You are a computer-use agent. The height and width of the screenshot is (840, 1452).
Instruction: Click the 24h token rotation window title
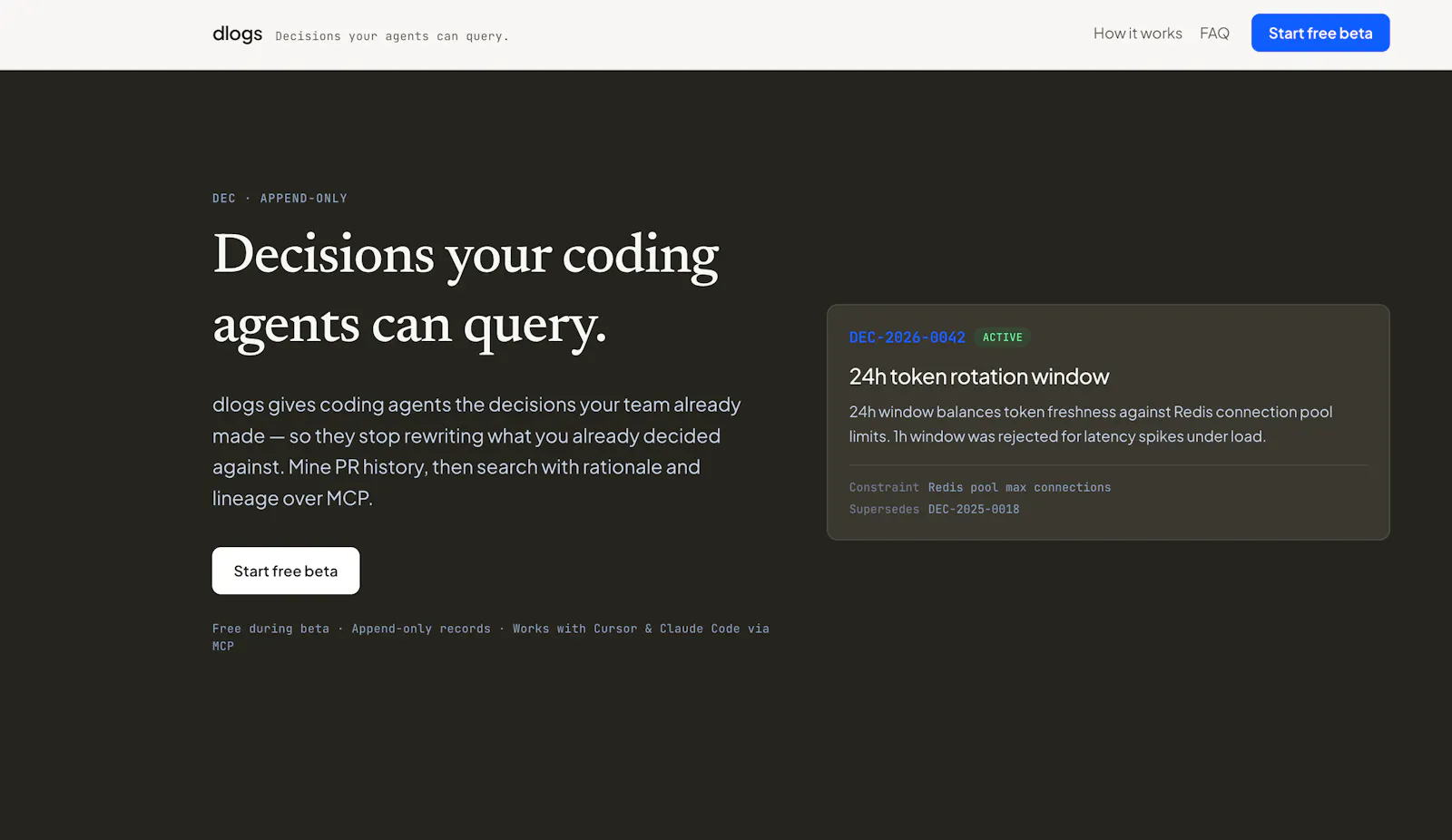click(978, 376)
